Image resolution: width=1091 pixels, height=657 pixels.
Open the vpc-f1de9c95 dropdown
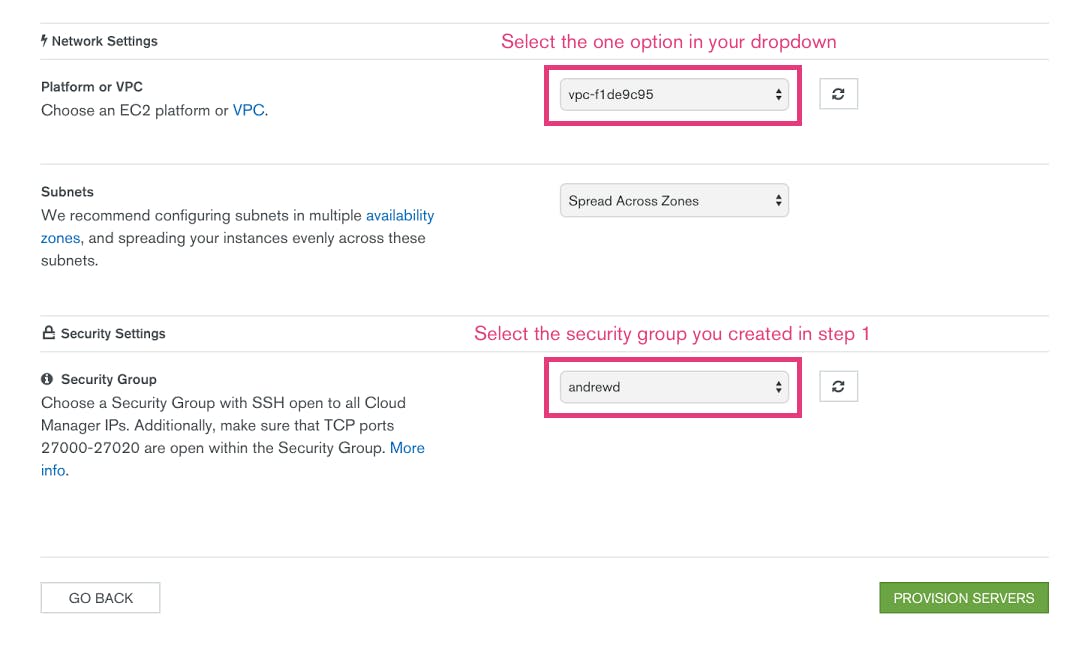674,95
